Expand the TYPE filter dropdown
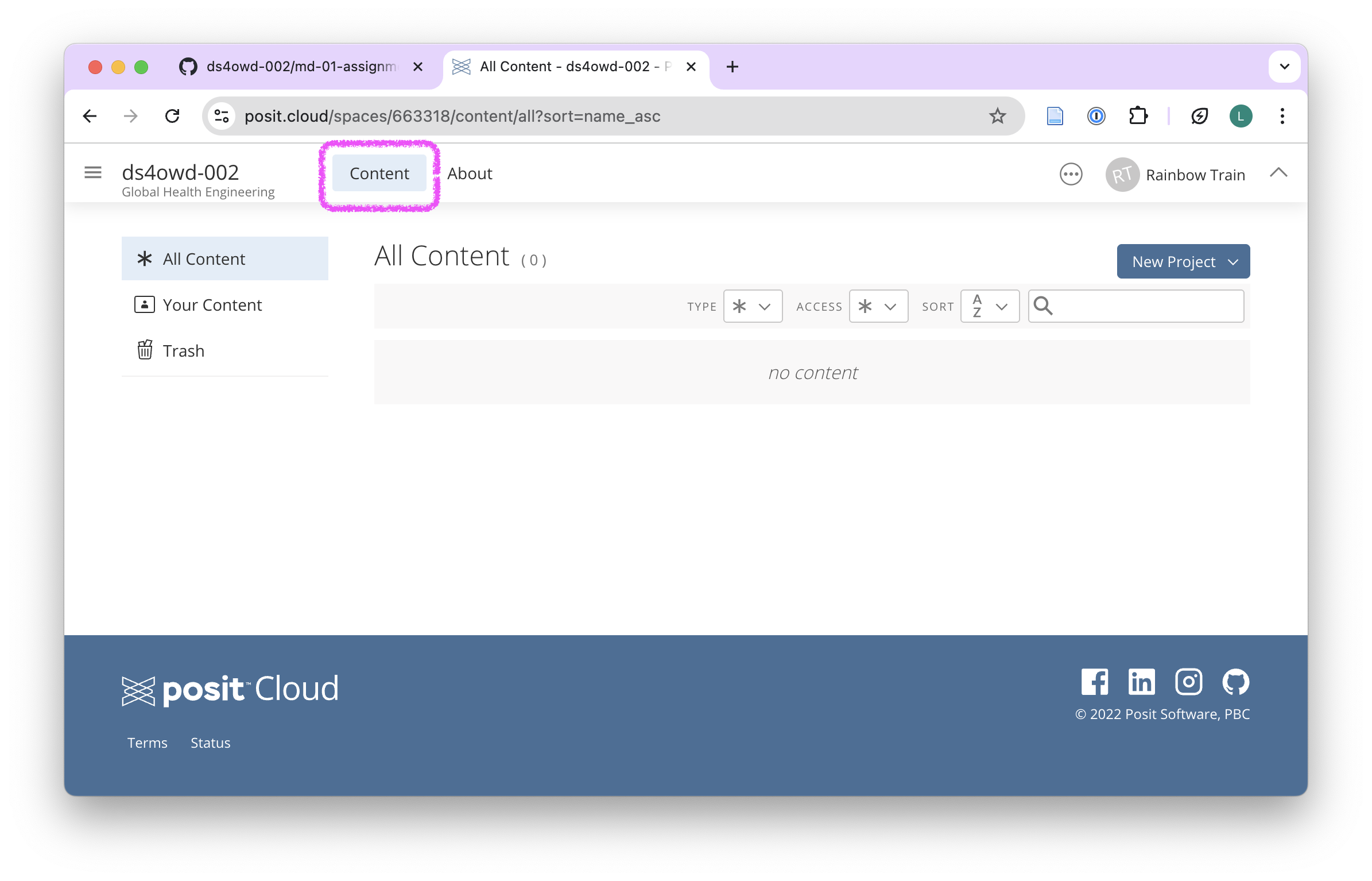Screen dimensions: 1372x881 click(753, 306)
